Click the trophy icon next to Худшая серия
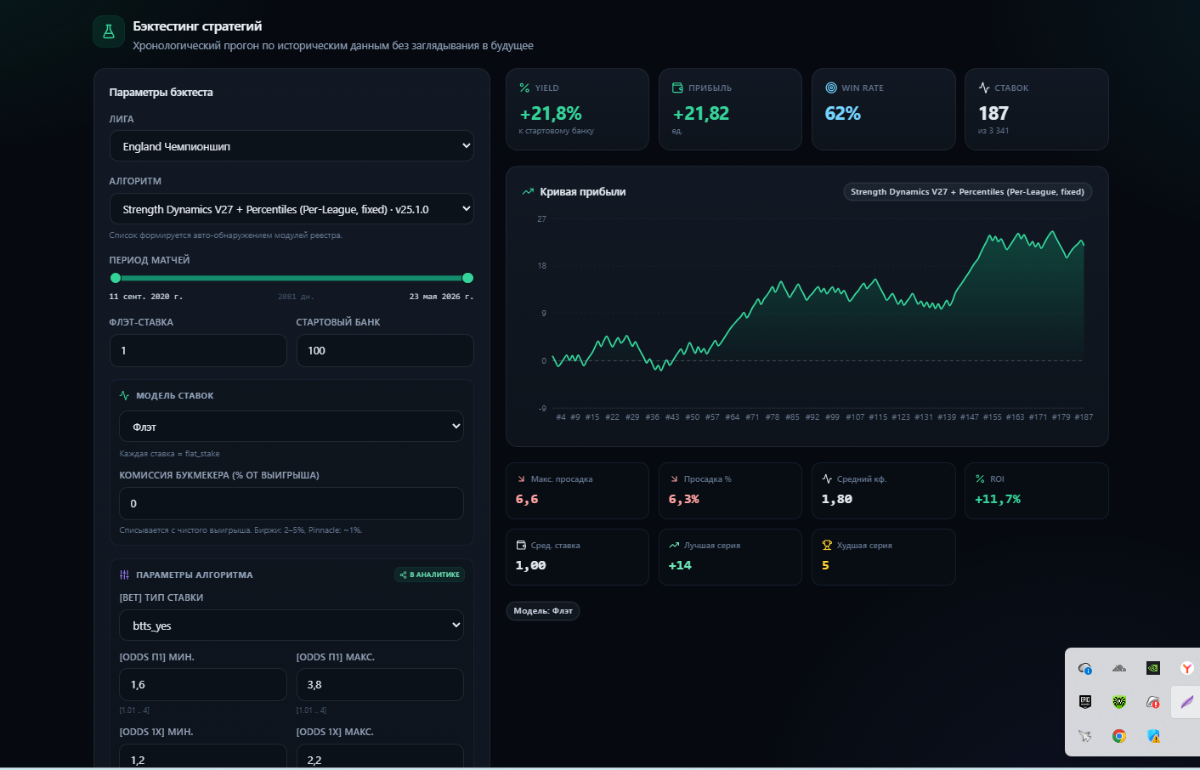The image size is (1200, 770). (826, 546)
